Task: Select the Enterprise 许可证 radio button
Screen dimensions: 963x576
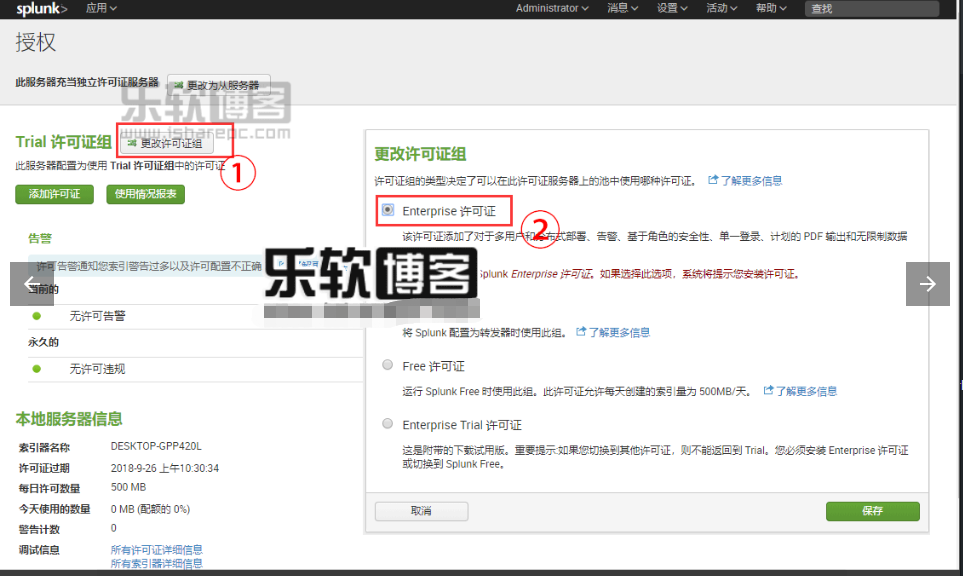Action: click(x=388, y=210)
